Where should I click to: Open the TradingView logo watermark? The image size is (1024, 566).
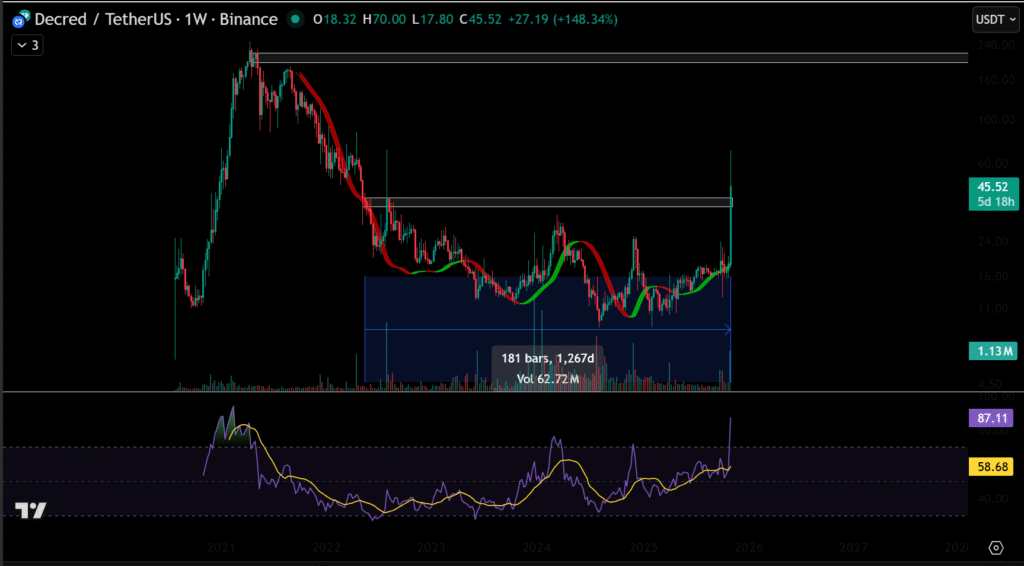(30, 511)
